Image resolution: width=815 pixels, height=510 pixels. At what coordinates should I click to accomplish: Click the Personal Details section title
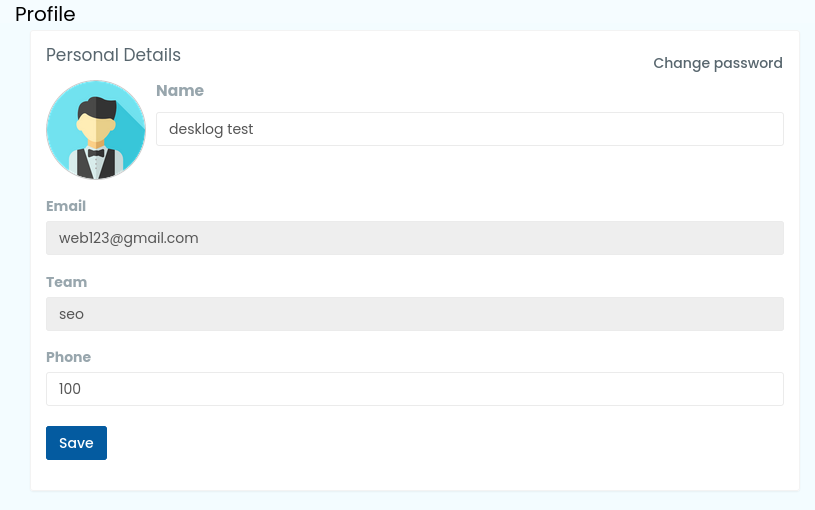113,55
